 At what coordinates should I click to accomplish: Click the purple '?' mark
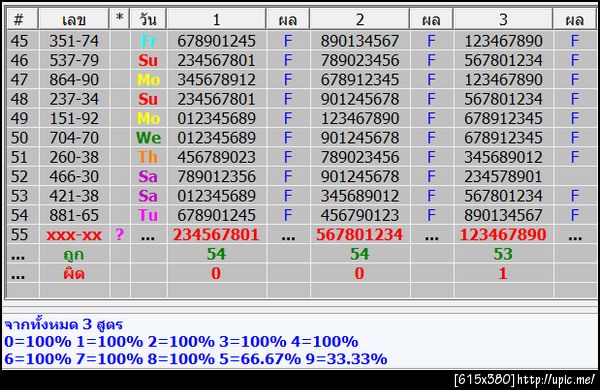pos(119,234)
